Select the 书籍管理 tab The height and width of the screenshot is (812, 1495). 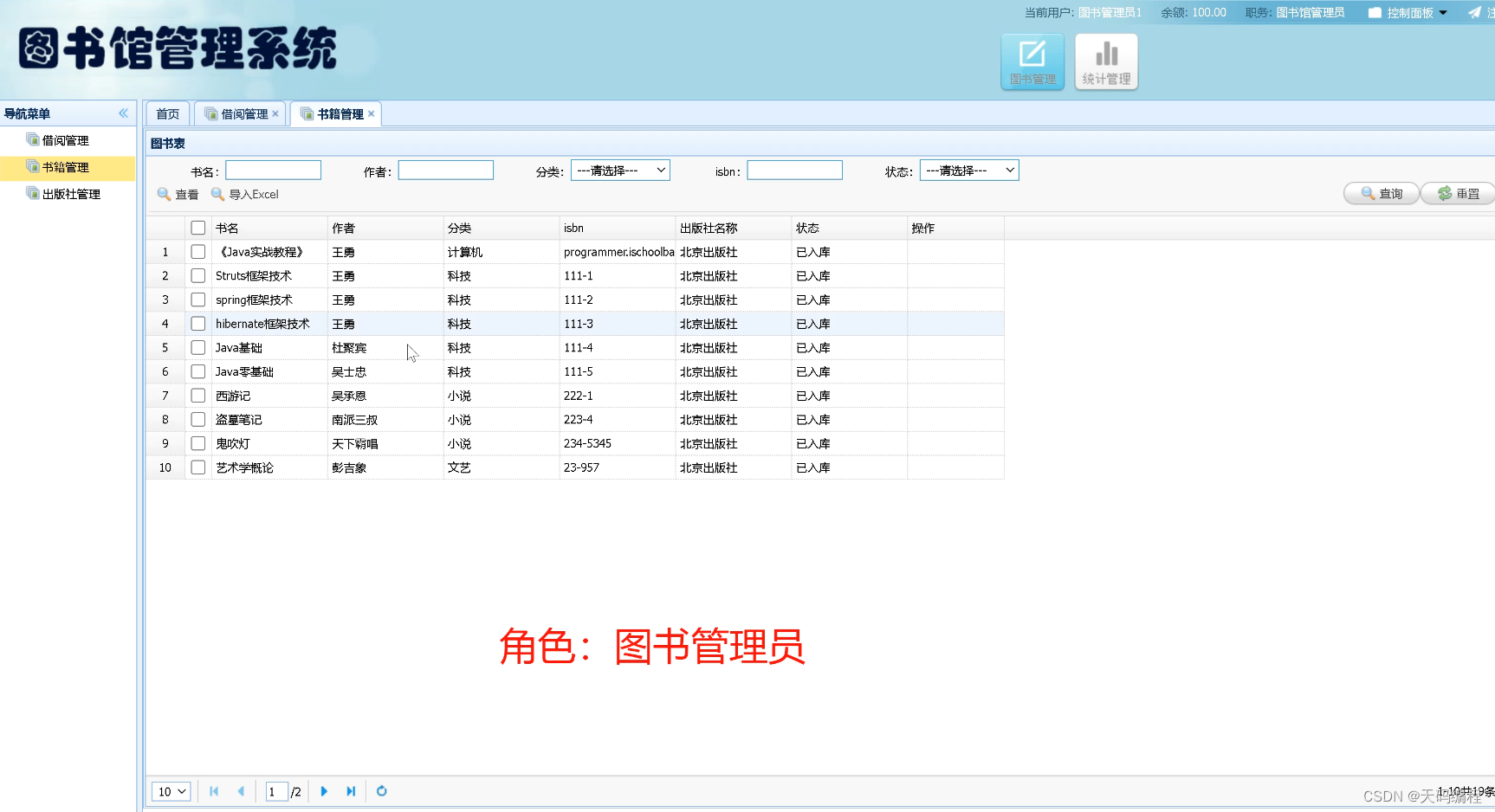click(x=336, y=114)
